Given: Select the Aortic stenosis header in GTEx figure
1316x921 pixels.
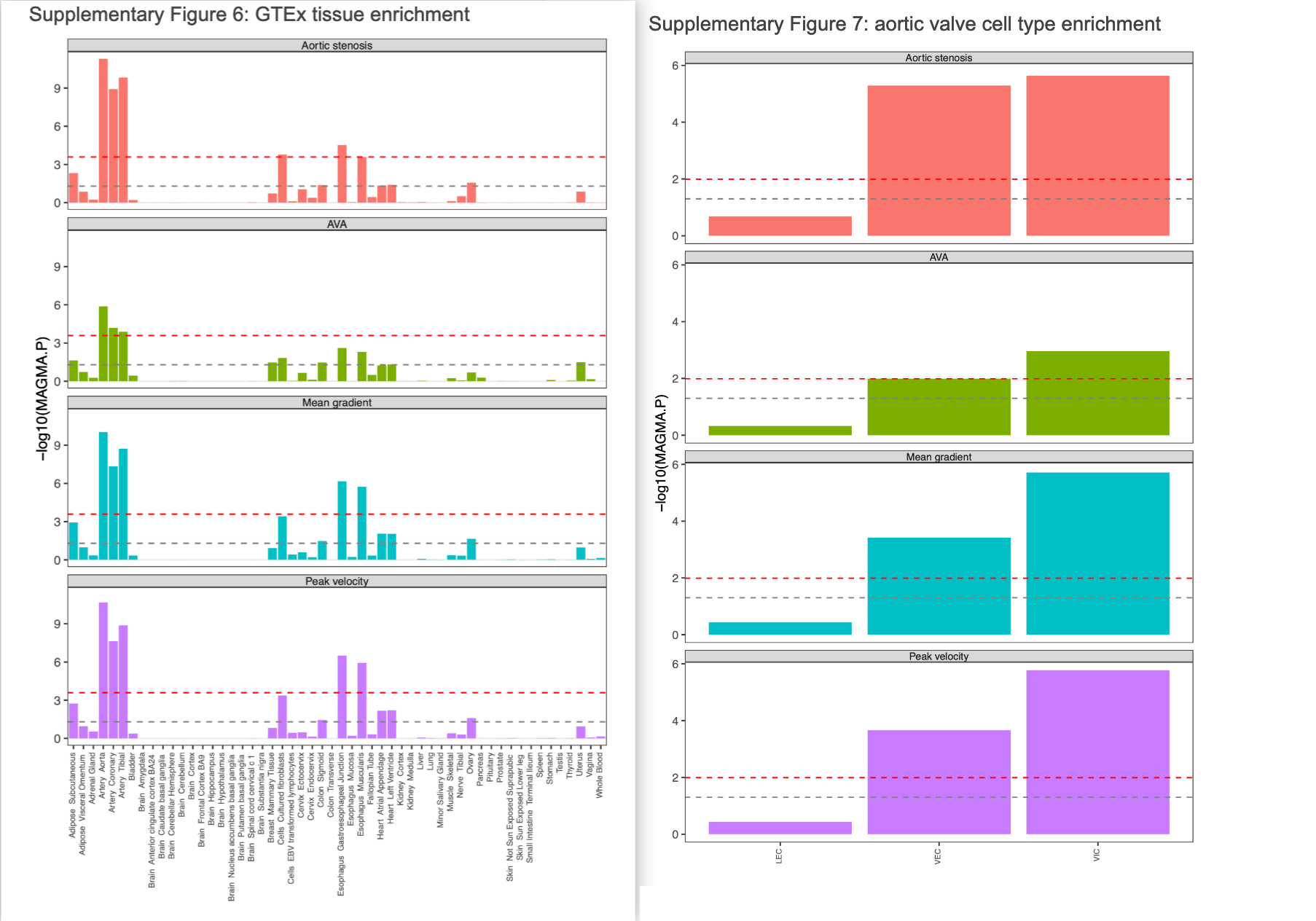Looking at the screenshot, I should 337,45.
